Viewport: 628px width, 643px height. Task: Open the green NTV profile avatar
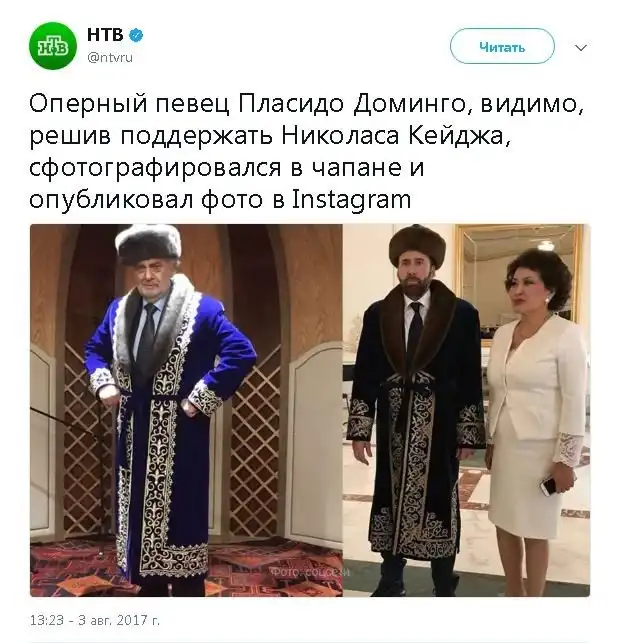pyautogui.click(x=53, y=46)
